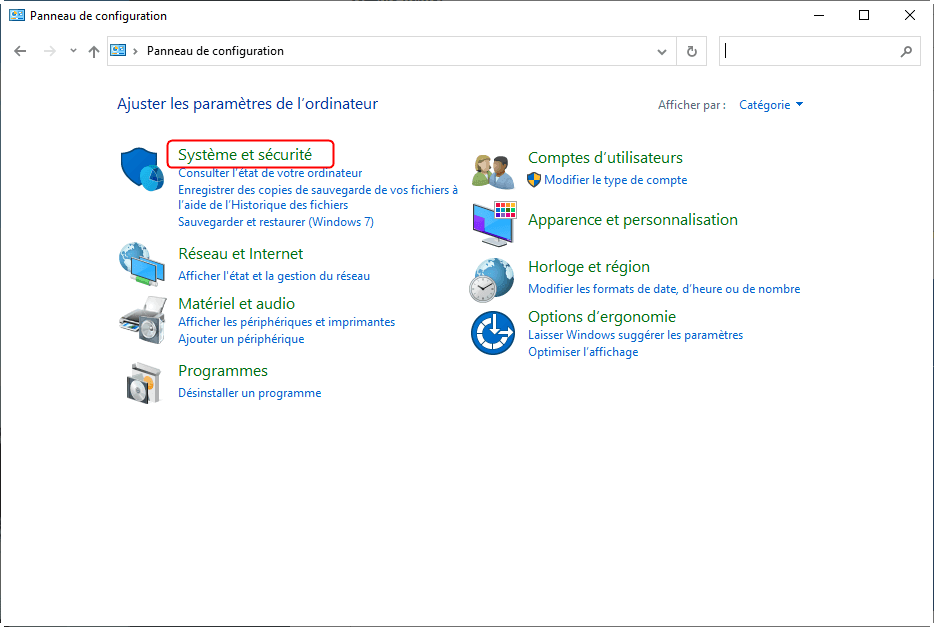Click the Panneau de configuration breadcrumb
The width and height of the screenshot is (934, 627).
(x=215, y=51)
